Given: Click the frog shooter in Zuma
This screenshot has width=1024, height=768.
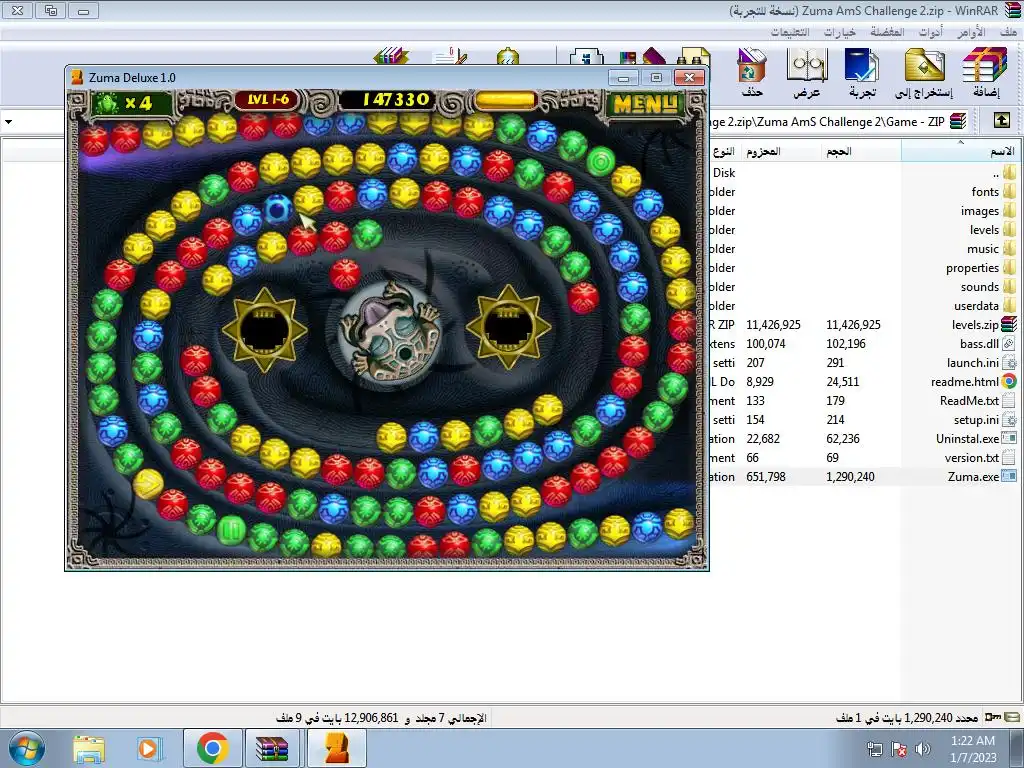Looking at the screenshot, I should point(391,334).
